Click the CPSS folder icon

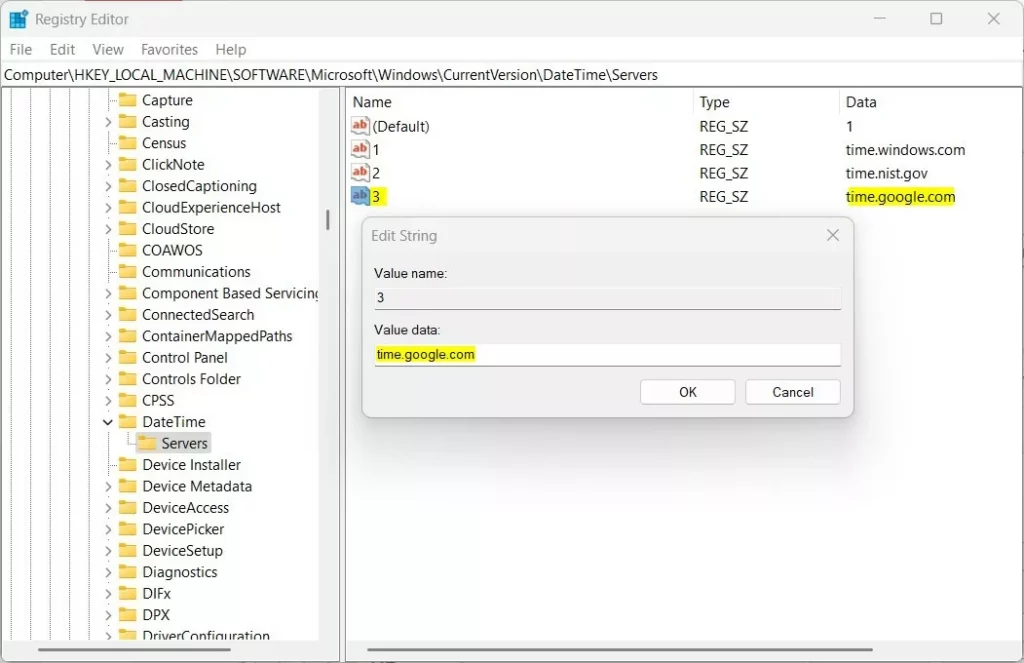pos(127,400)
